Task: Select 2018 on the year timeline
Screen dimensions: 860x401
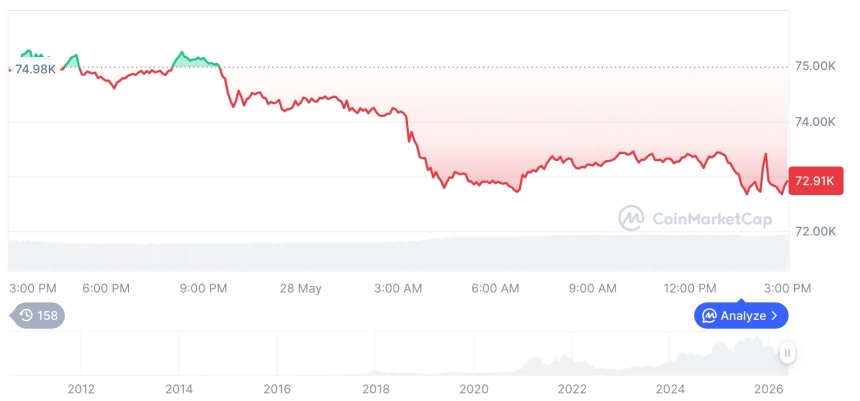Action: (376, 389)
